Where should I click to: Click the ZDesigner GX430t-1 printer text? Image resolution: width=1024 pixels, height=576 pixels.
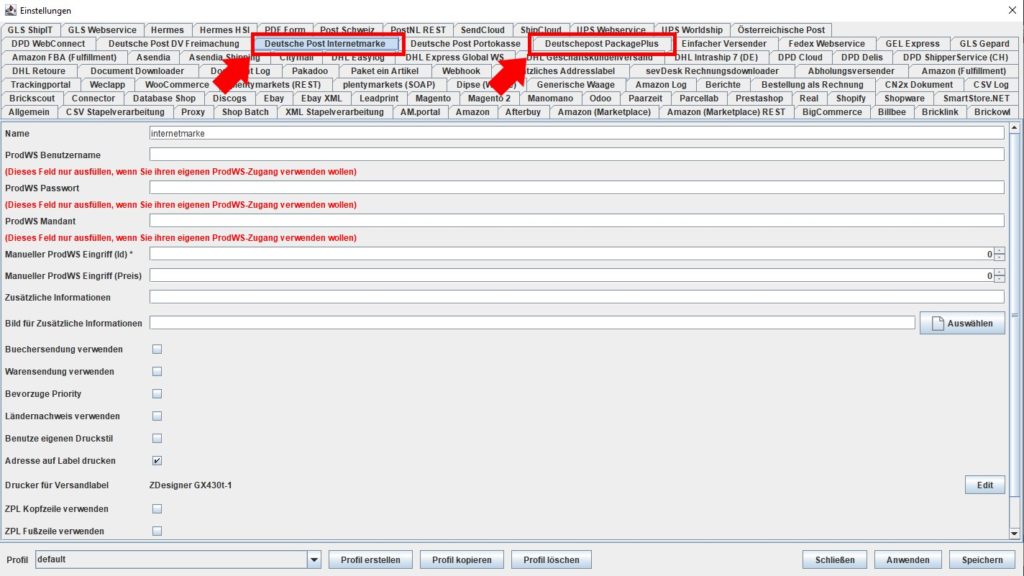(x=191, y=485)
